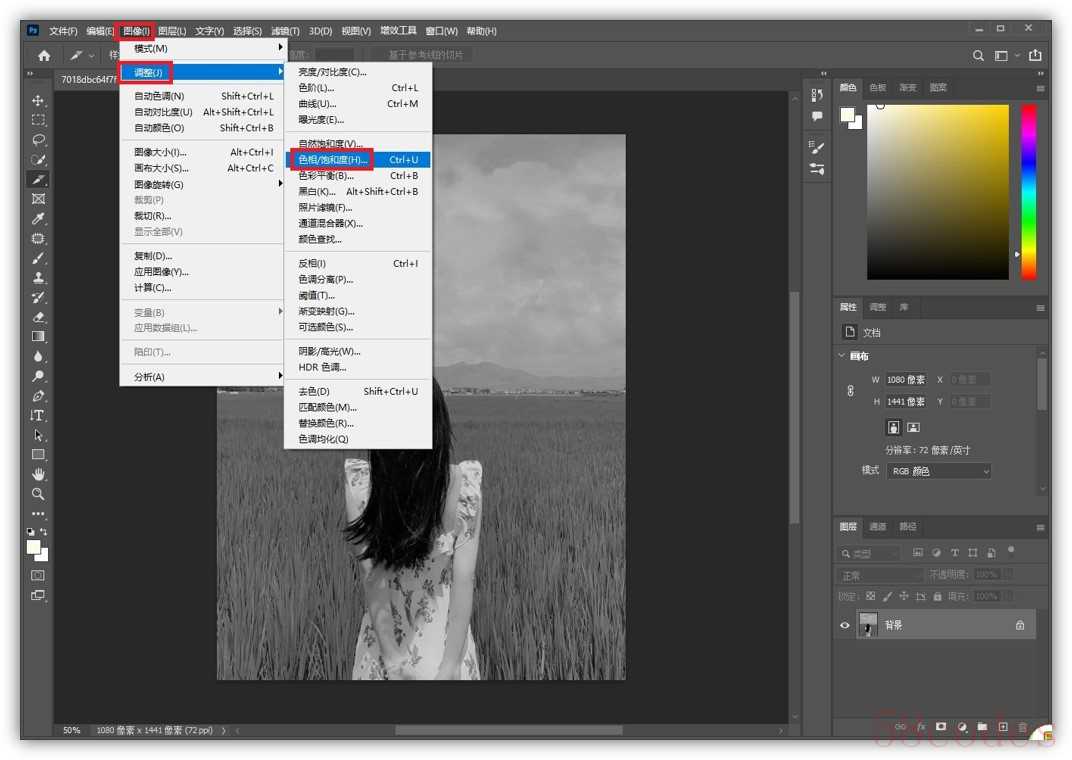
Task: Click the create new layer button
Action: (1002, 727)
